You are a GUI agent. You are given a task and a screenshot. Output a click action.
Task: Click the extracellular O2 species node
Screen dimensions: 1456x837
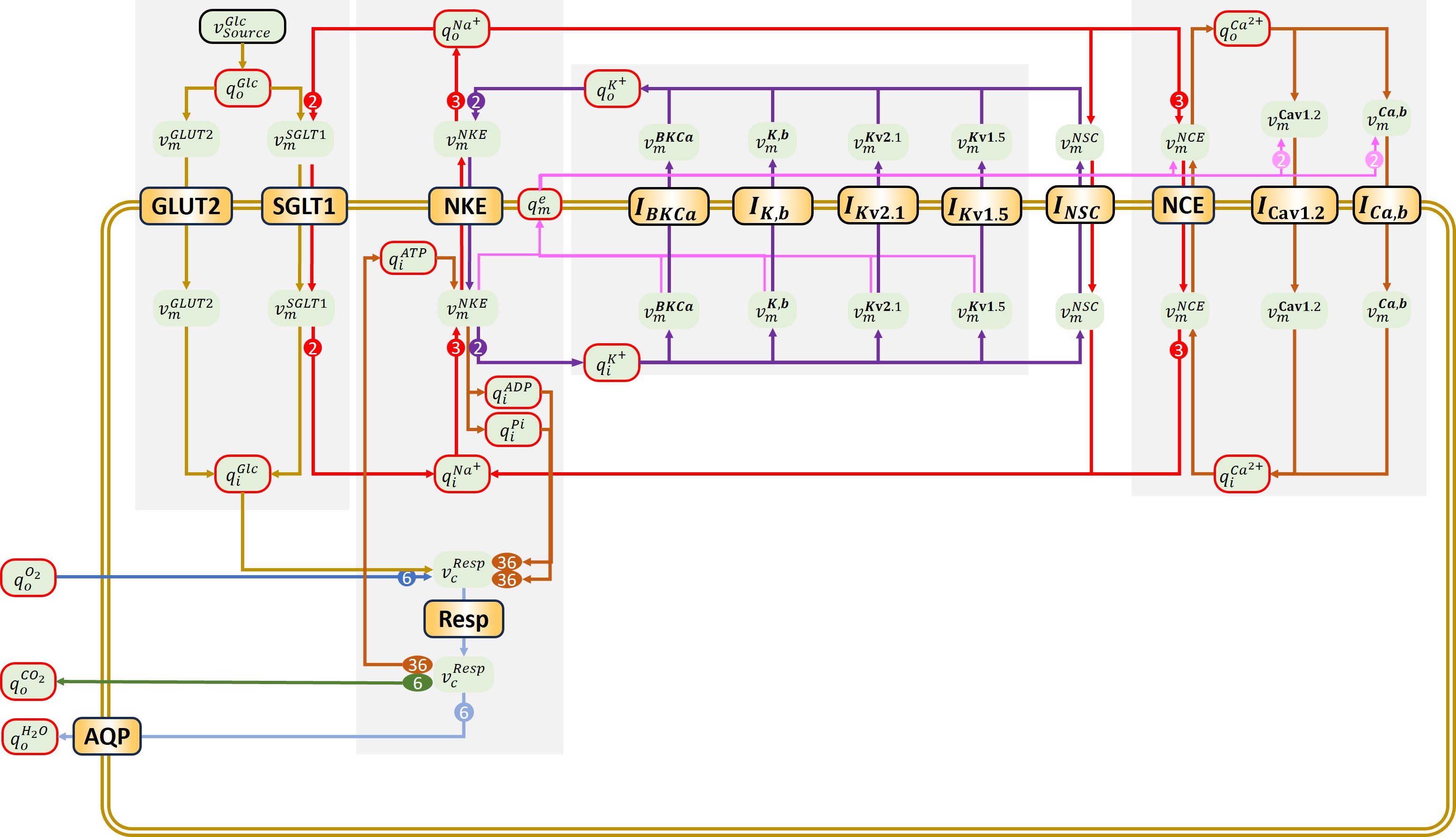28,578
